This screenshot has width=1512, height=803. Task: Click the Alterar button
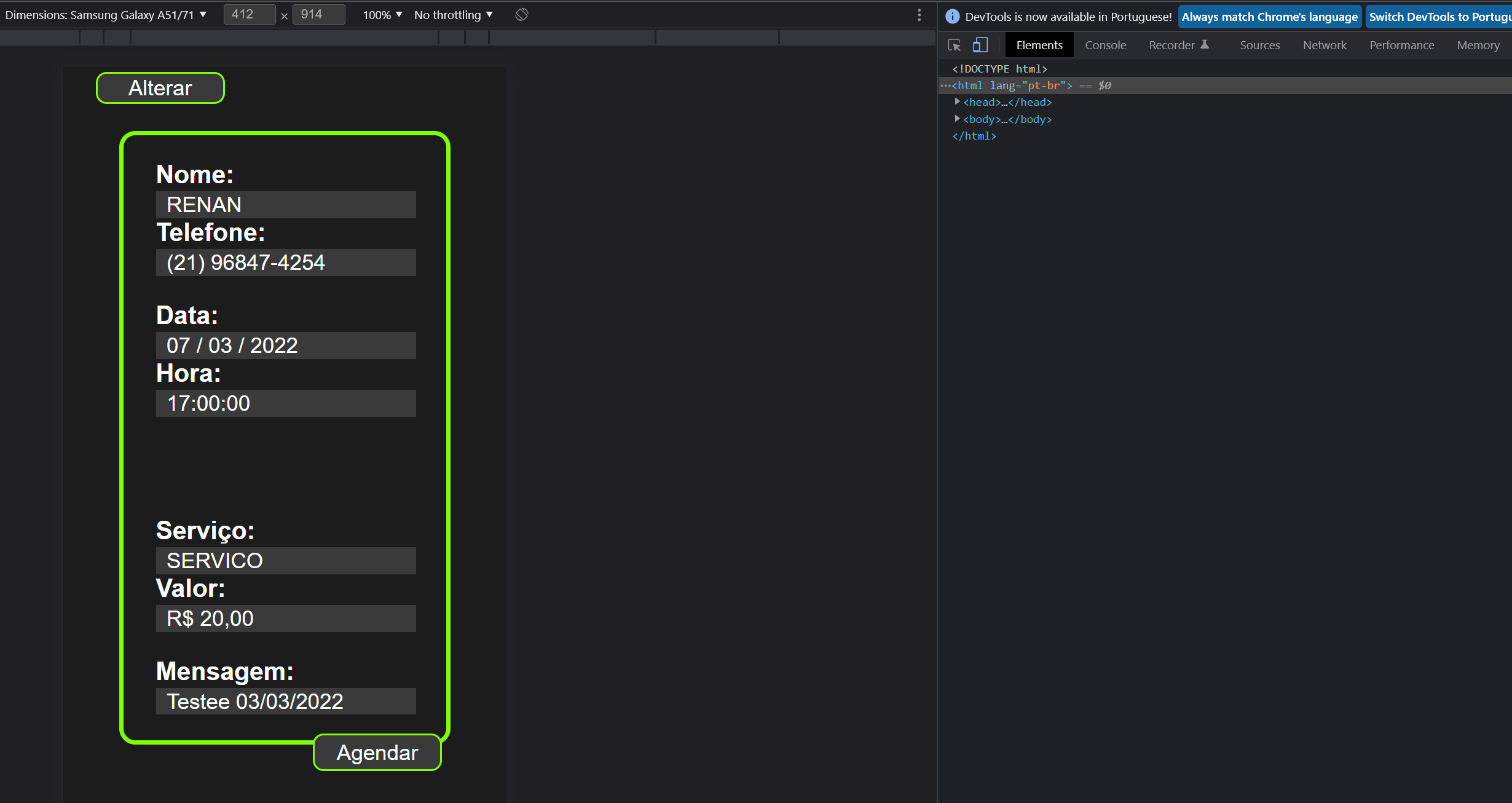pos(160,87)
